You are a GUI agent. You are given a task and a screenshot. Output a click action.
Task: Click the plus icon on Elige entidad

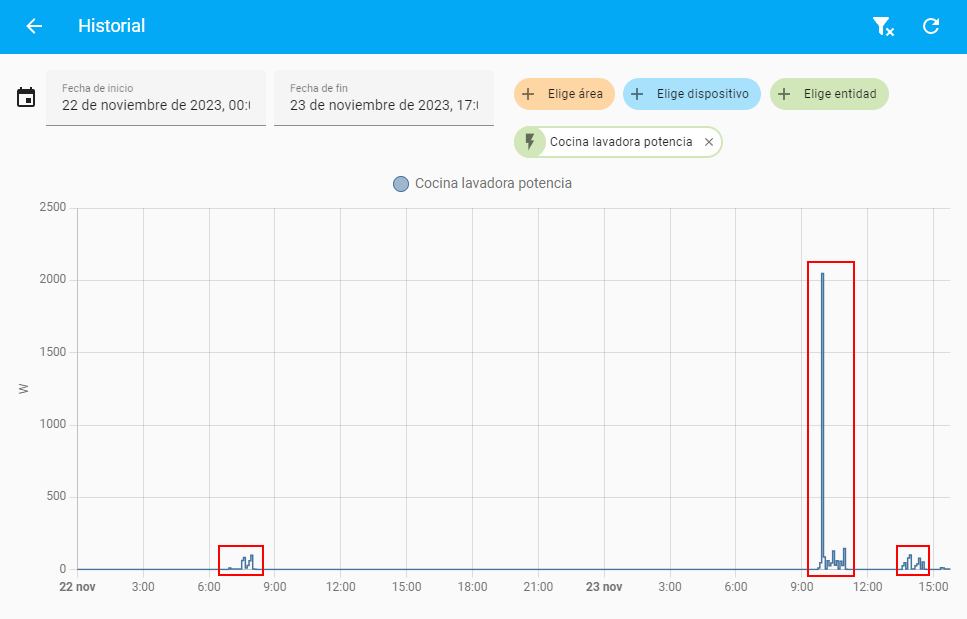tap(784, 94)
